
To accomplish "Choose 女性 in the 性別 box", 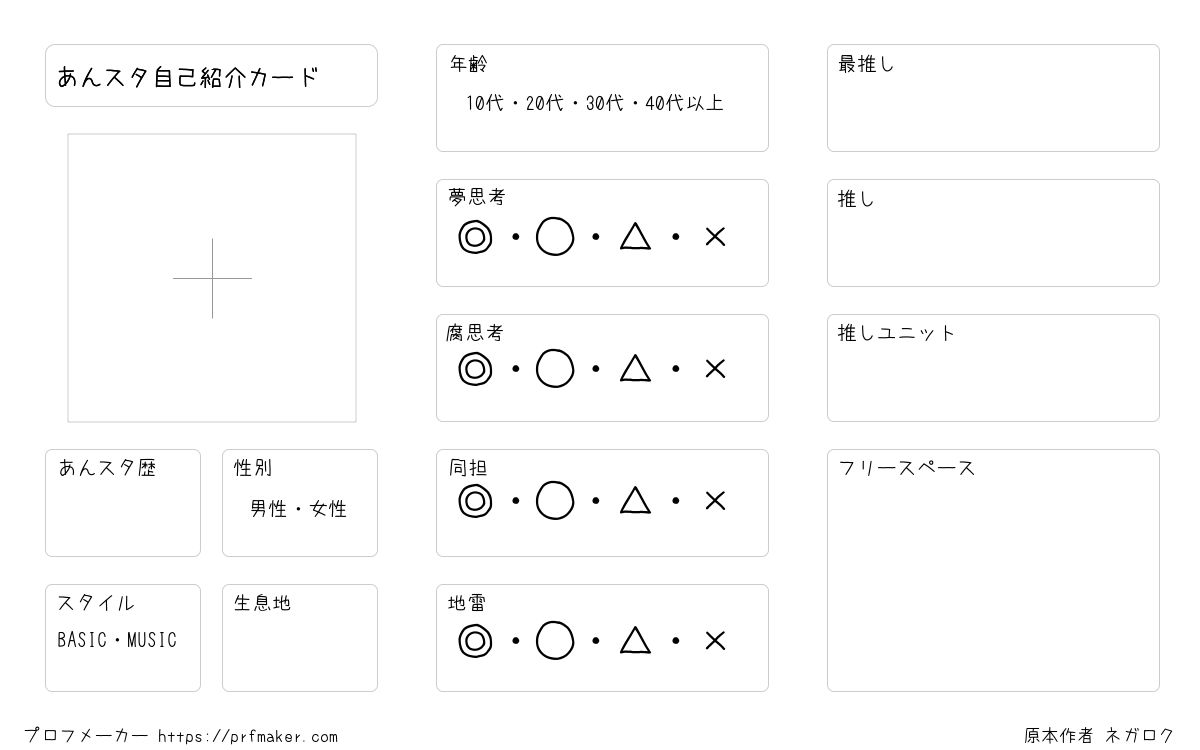I will (x=329, y=509).
